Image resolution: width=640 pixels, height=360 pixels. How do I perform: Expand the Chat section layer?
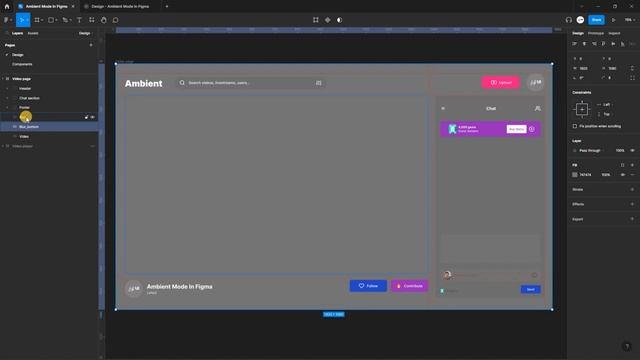pyautogui.click(x=7, y=98)
